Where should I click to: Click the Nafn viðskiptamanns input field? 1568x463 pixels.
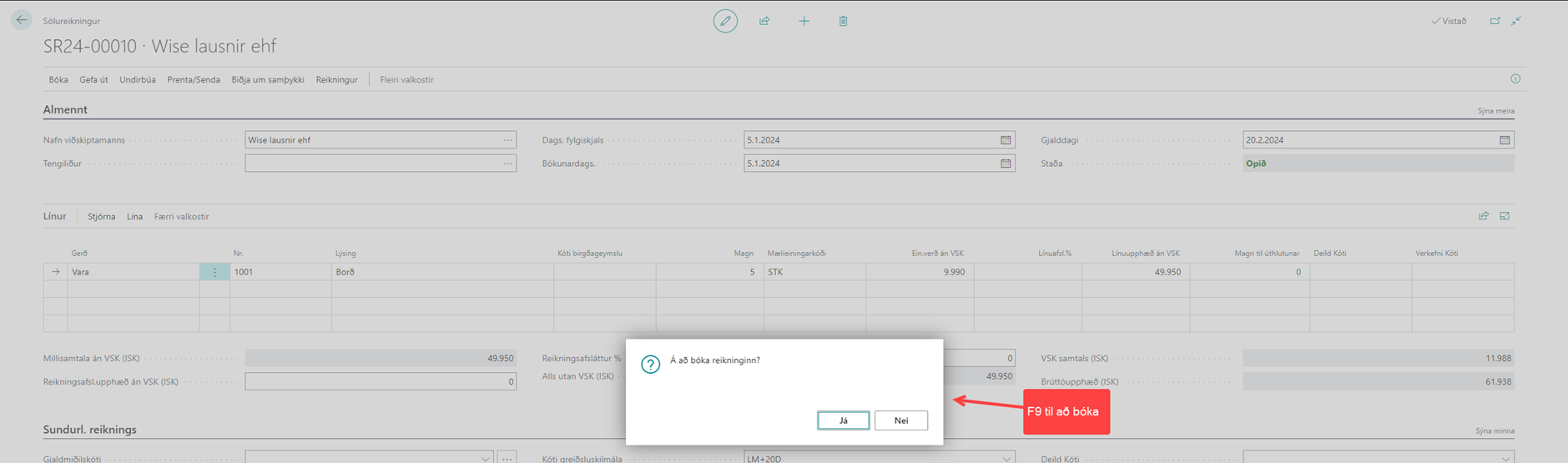click(x=371, y=140)
